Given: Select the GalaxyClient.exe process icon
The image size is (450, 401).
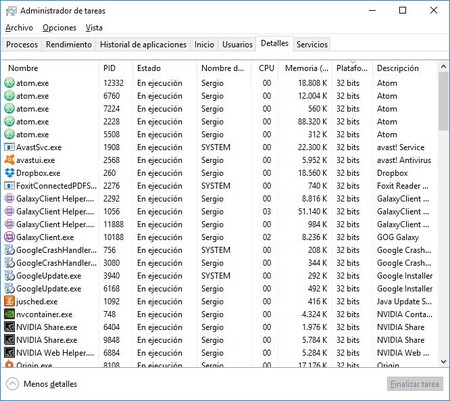Looking at the screenshot, I should 9,237.
